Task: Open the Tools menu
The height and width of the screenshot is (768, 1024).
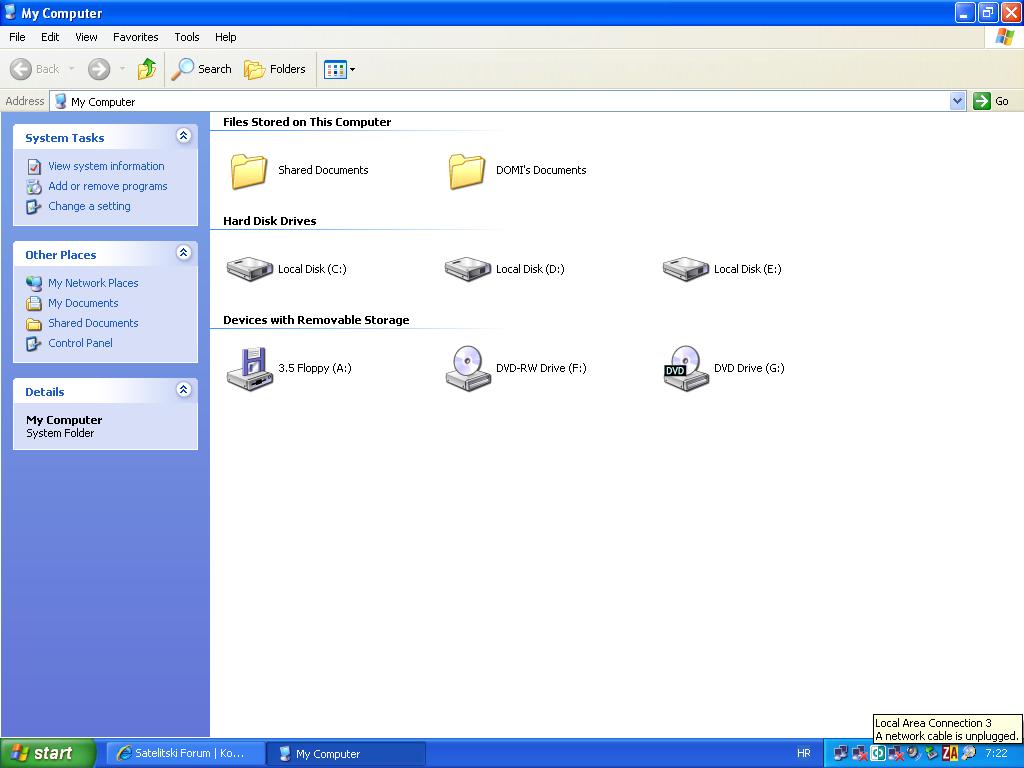Action: pyautogui.click(x=187, y=37)
